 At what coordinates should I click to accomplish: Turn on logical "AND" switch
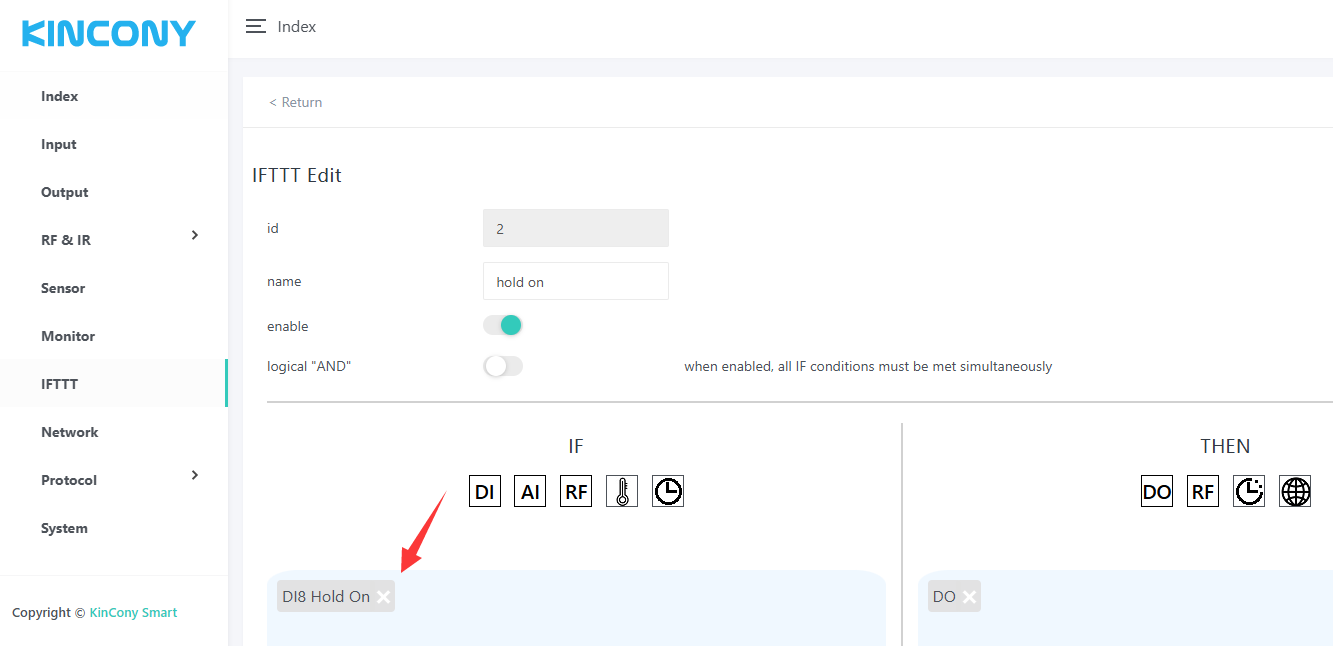pyautogui.click(x=503, y=366)
